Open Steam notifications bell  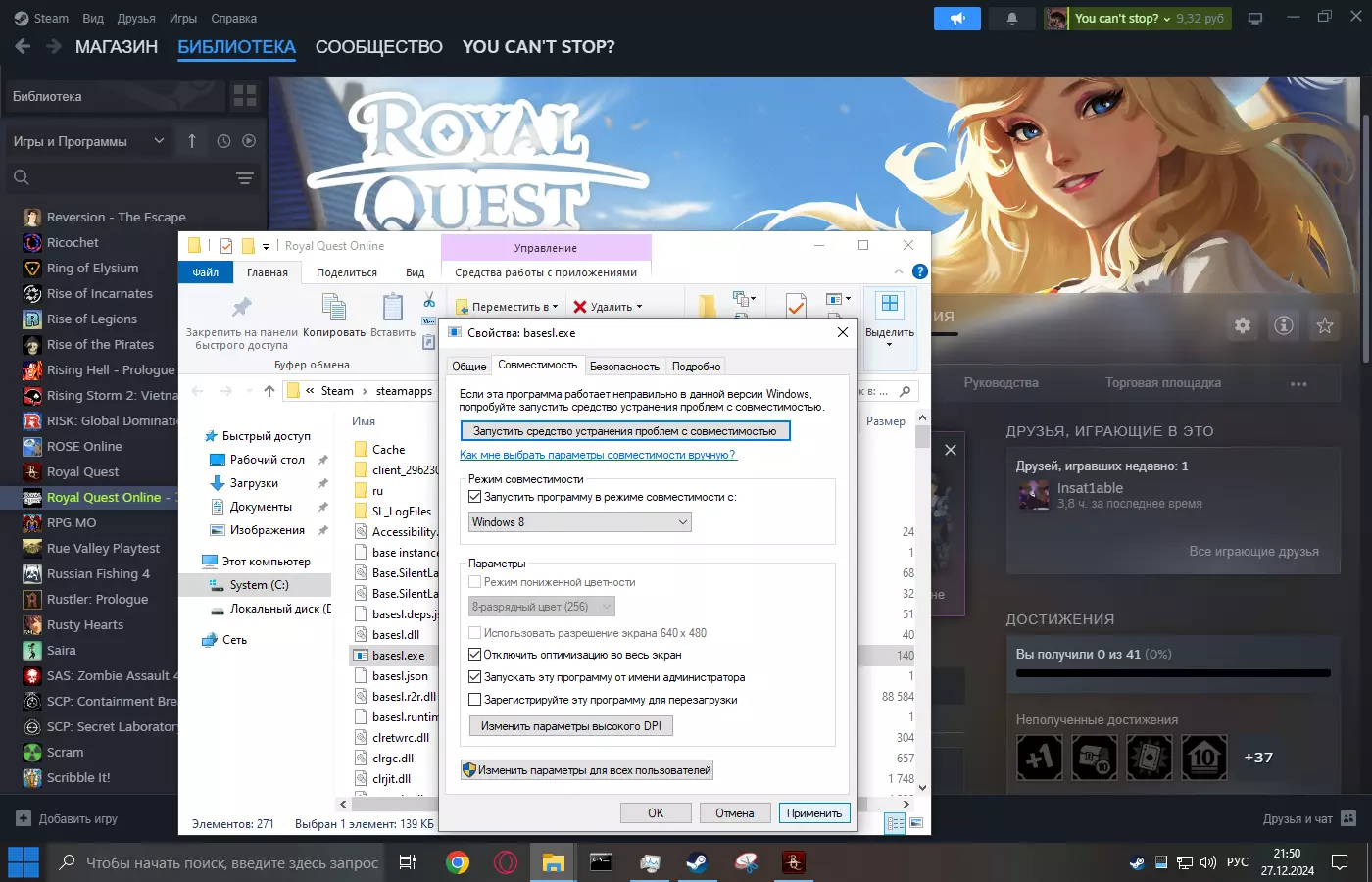click(x=1012, y=19)
